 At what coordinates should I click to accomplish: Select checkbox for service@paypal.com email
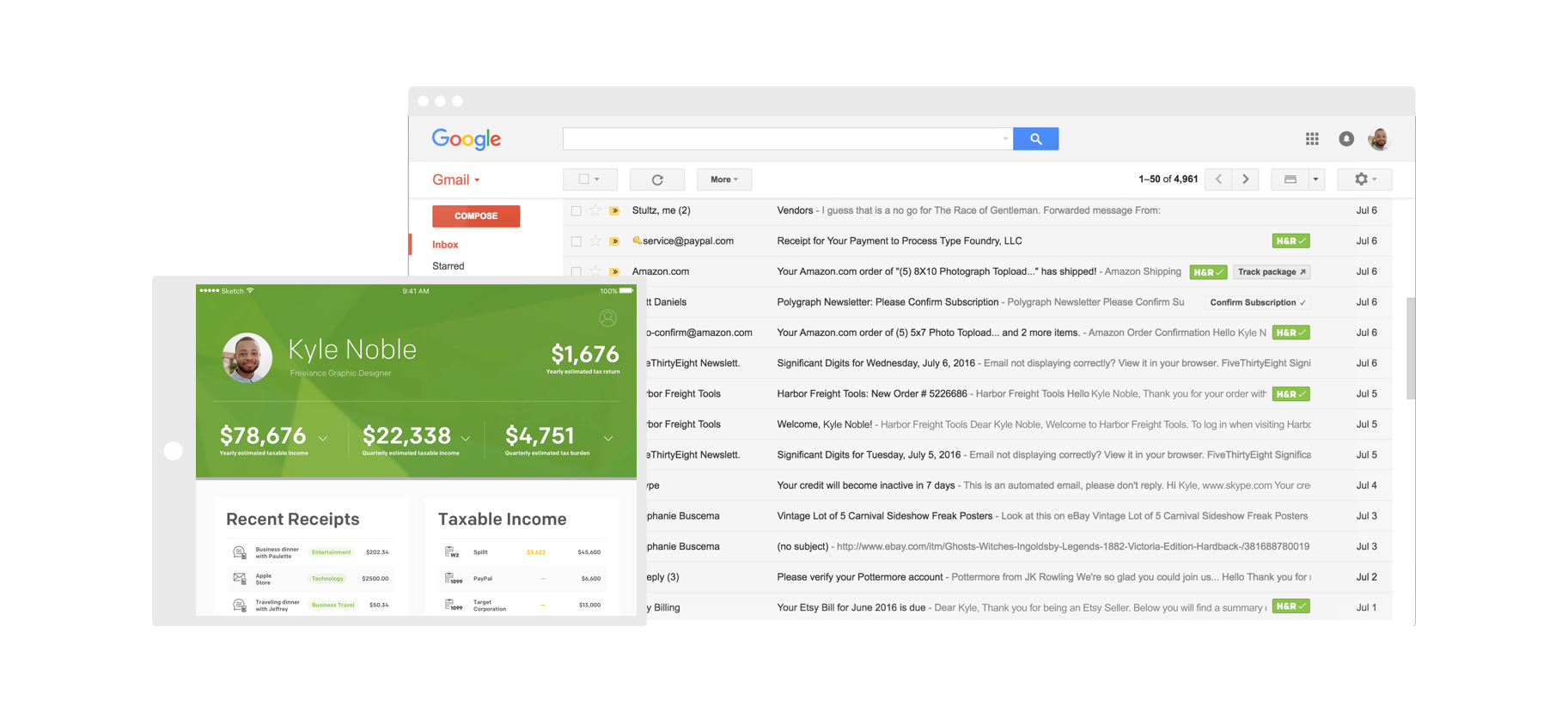(577, 242)
